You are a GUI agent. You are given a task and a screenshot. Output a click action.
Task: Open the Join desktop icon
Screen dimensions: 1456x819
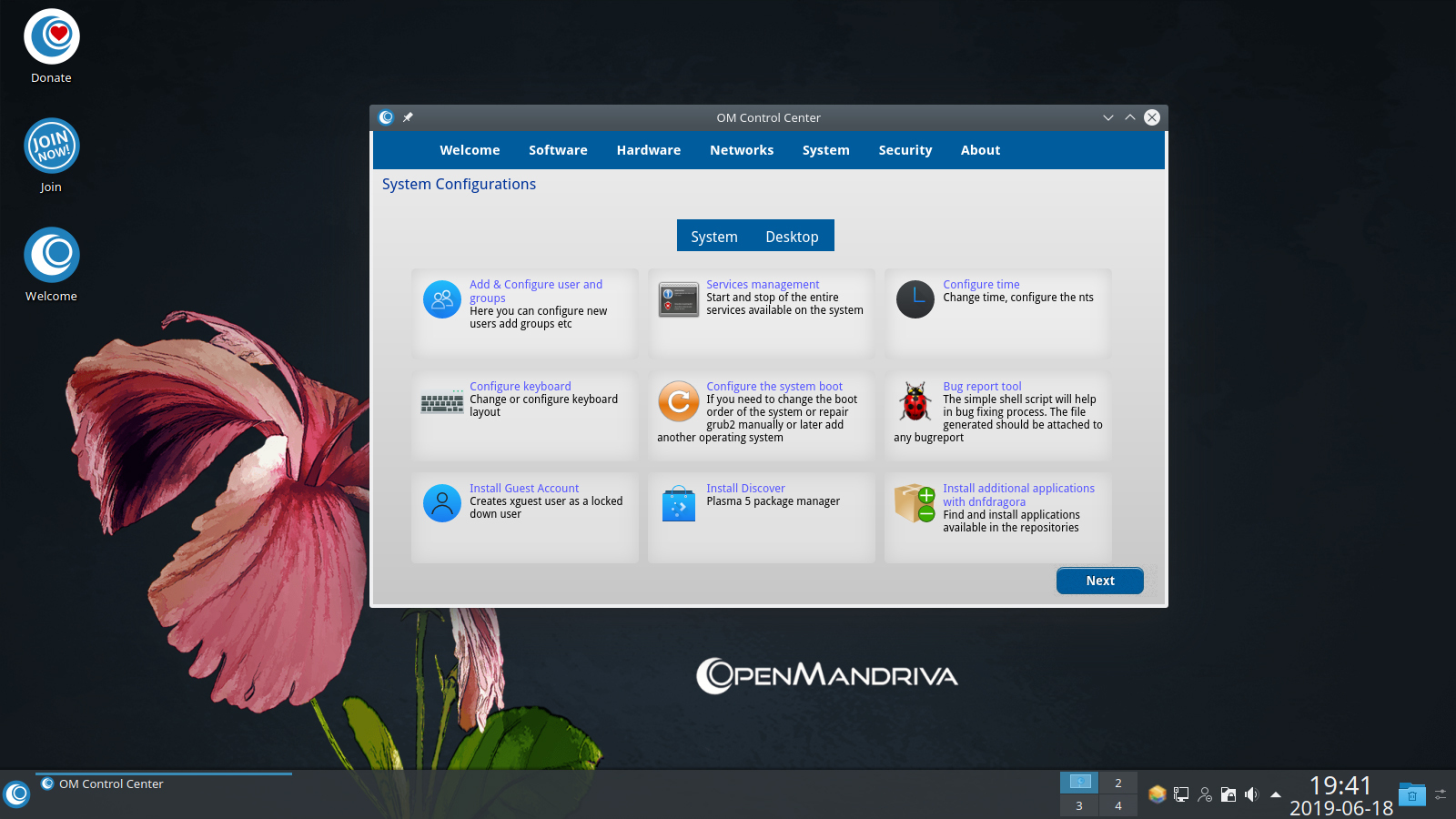51,147
